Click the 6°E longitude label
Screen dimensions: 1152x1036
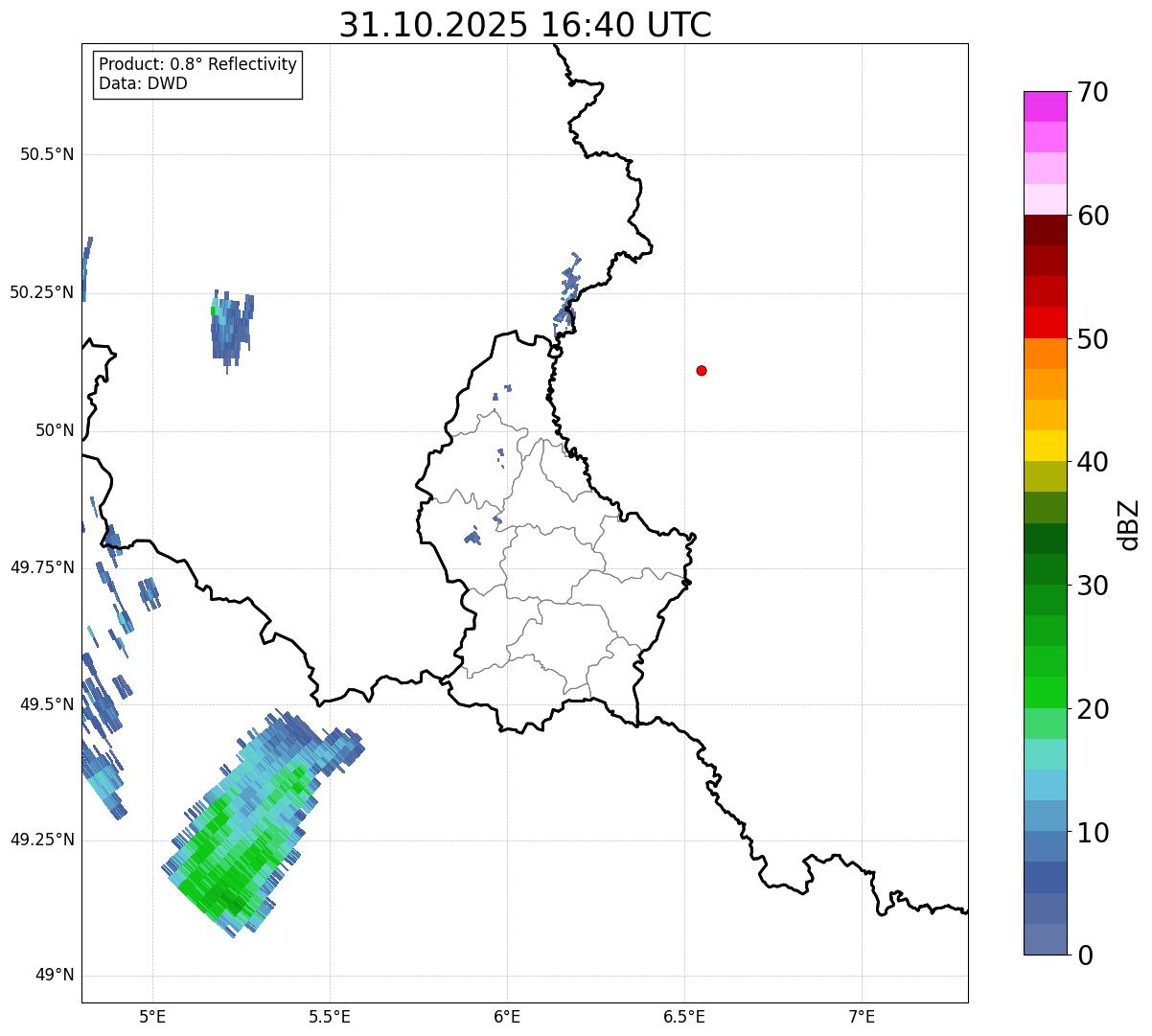click(507, 1016)
